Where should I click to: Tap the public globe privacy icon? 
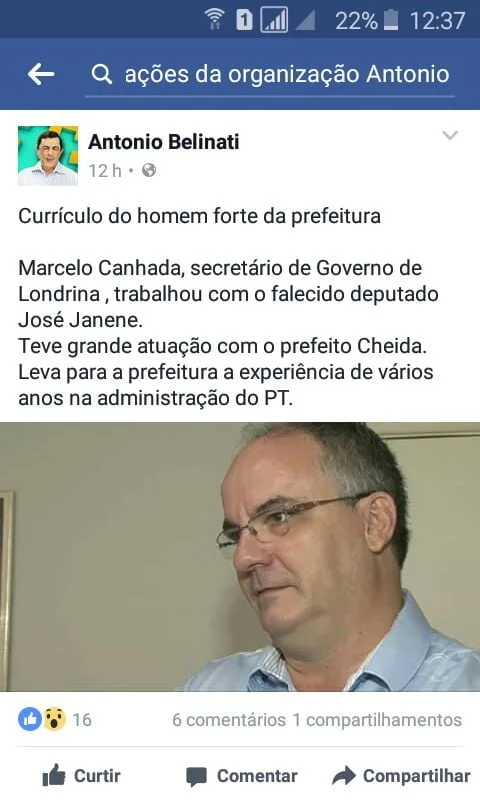coord(149,170)
